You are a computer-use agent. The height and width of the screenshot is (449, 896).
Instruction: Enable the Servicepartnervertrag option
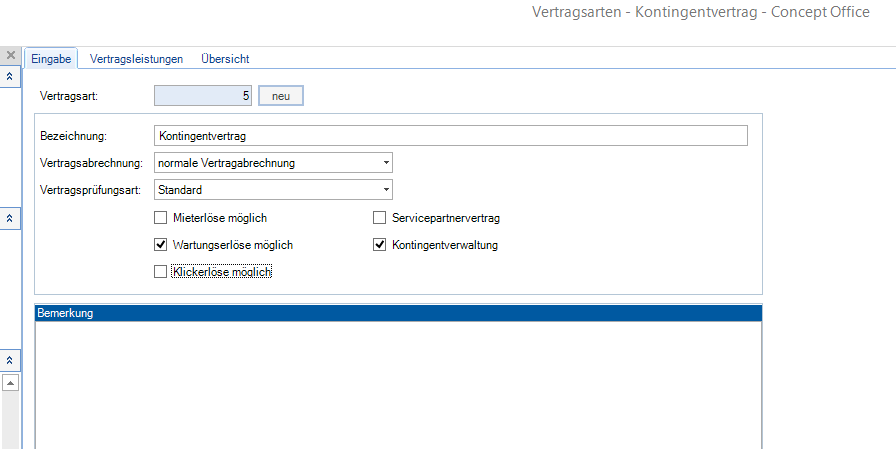(380, 218)
